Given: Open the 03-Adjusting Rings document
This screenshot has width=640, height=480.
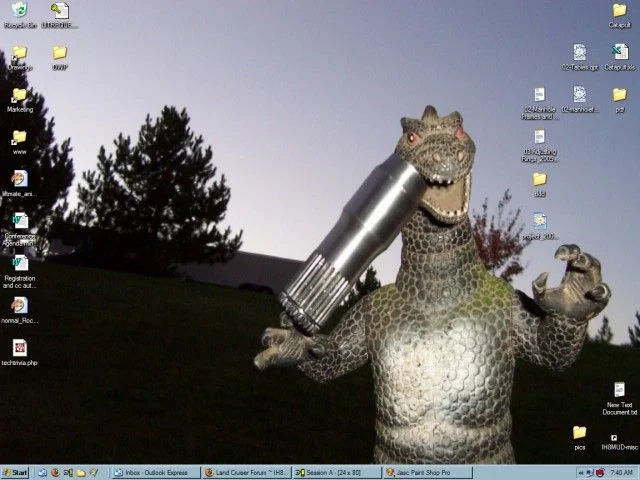Looking at the screenshot, I should coord(540,146).
